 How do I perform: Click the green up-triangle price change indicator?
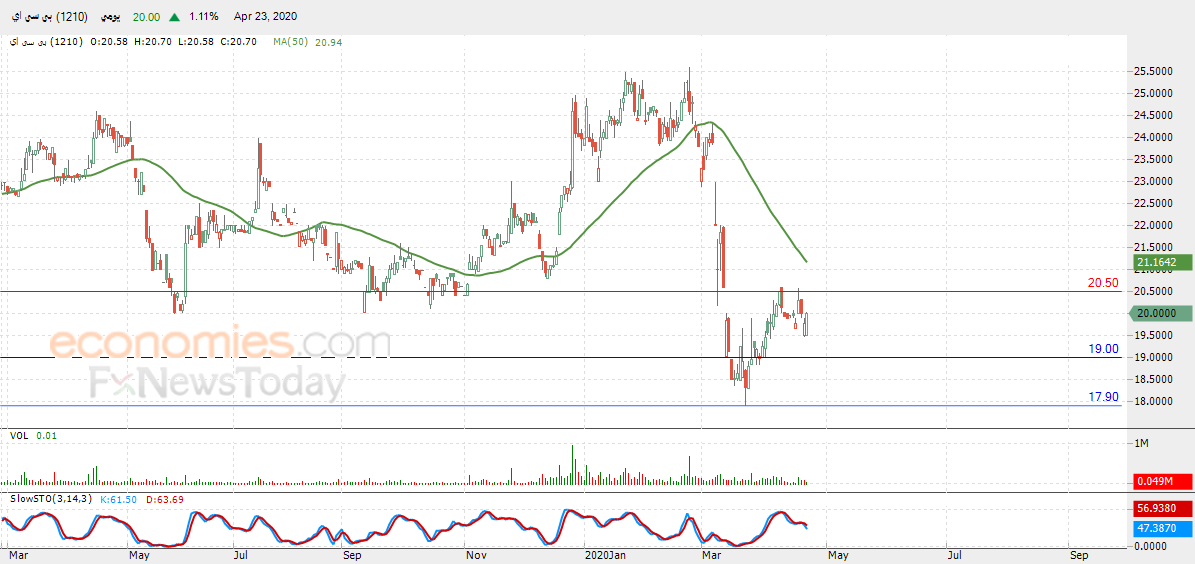pyautogui.click(x=175, y=16)
